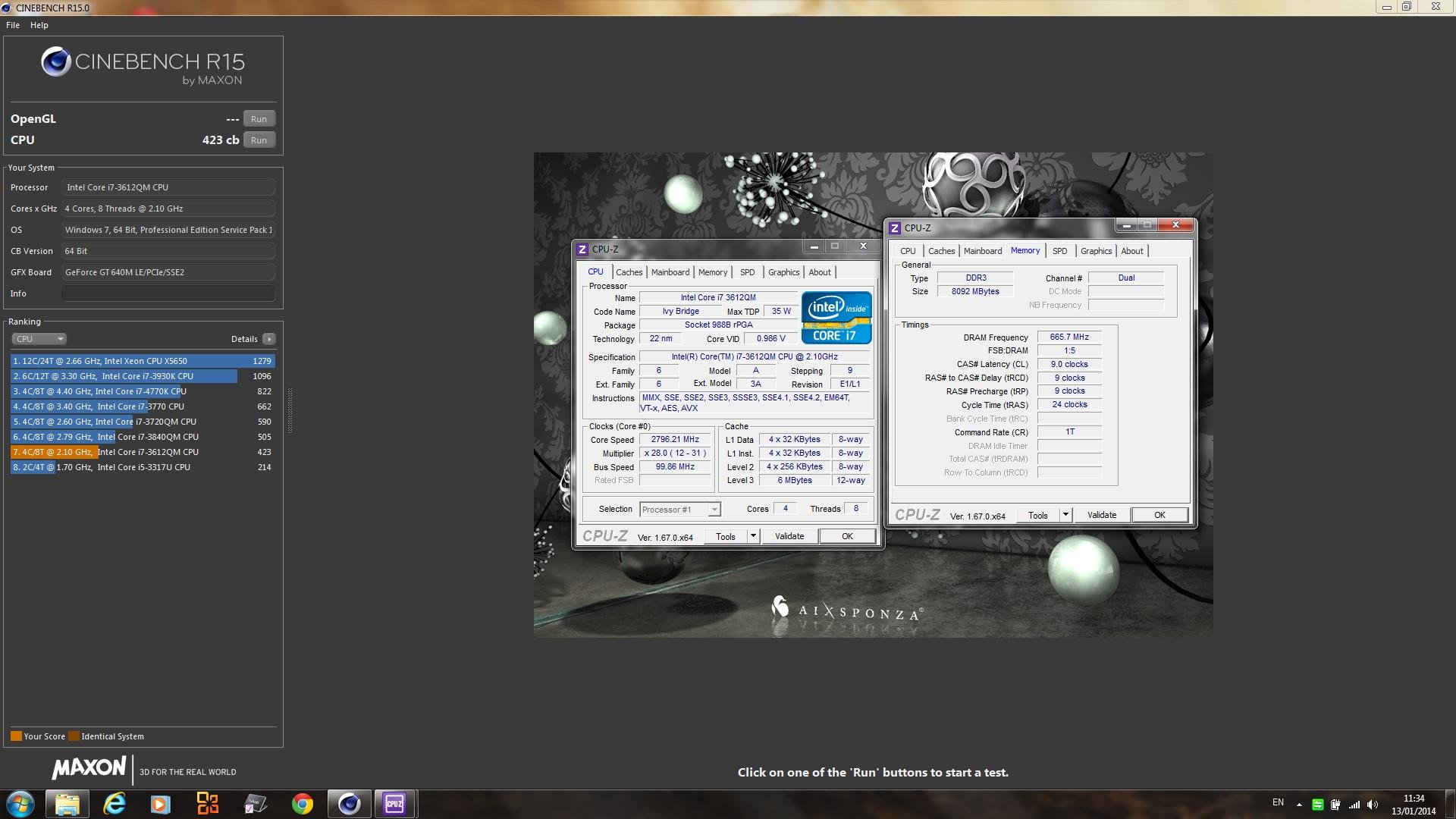The width and height of the screenshot is (1456, 819).
Task: Show hidden system tray icons
Action: (1299, 805)
